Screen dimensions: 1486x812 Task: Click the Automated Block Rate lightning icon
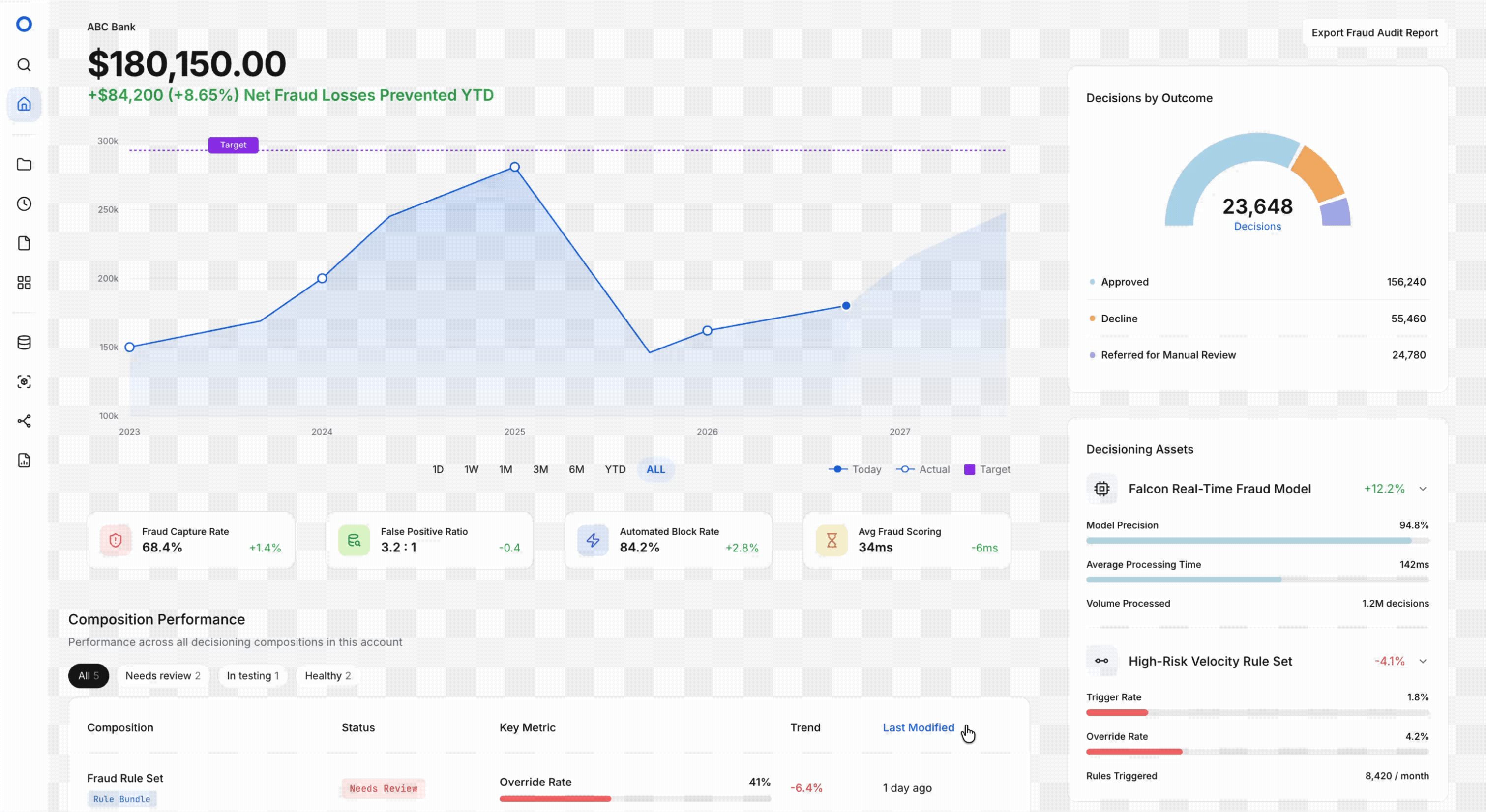pos(593,540)
